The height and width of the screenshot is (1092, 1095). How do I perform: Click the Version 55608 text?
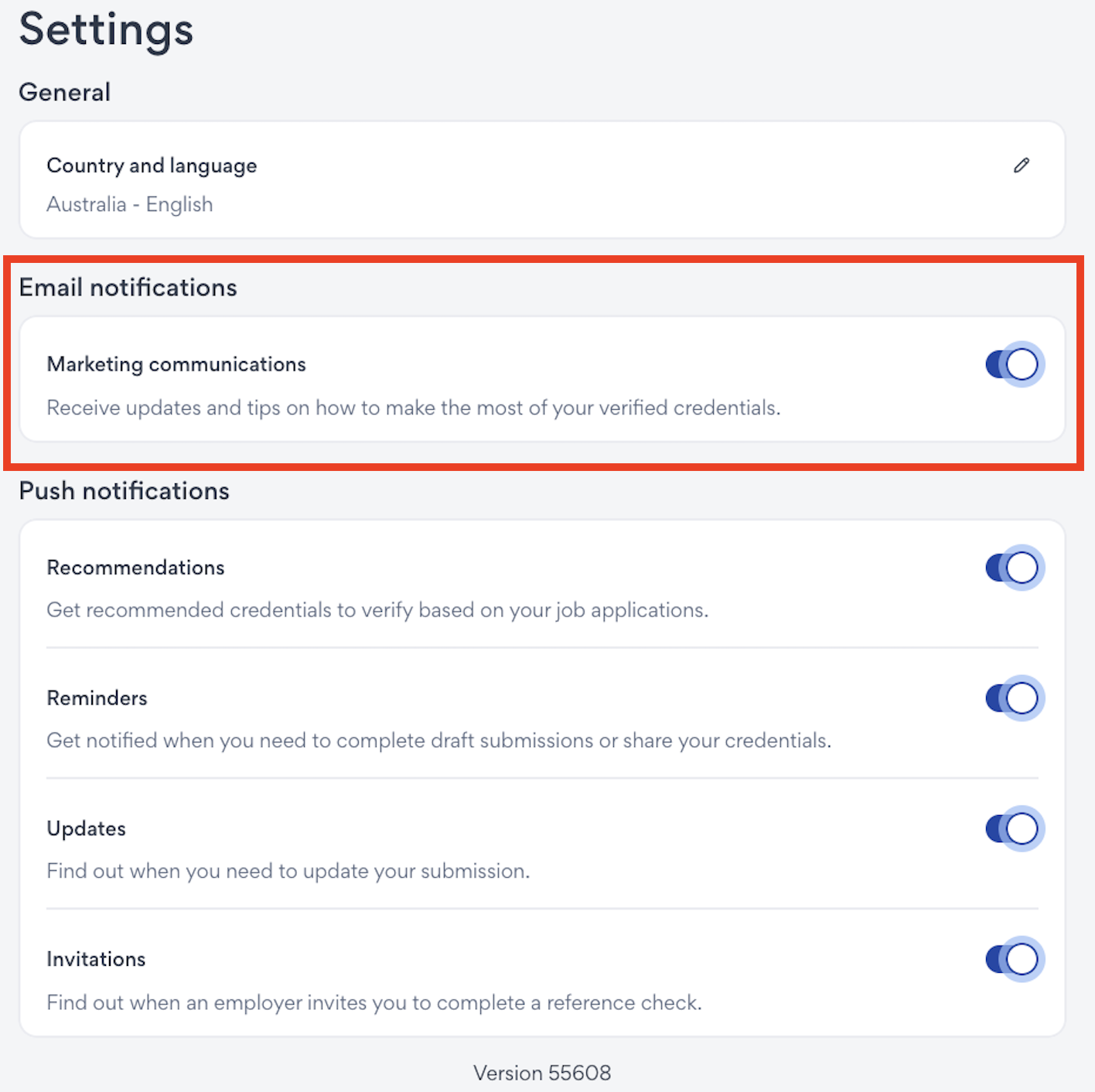[542, 1073]
